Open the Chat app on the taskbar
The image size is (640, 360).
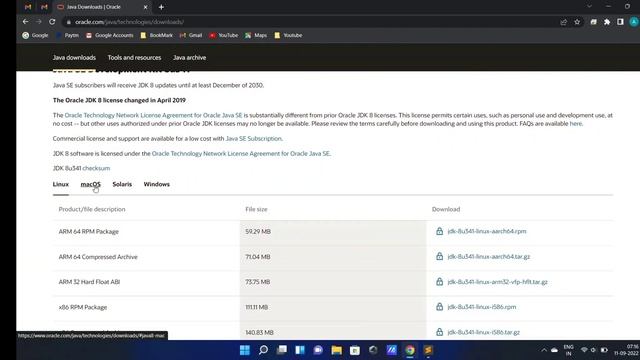coord(318,350)
